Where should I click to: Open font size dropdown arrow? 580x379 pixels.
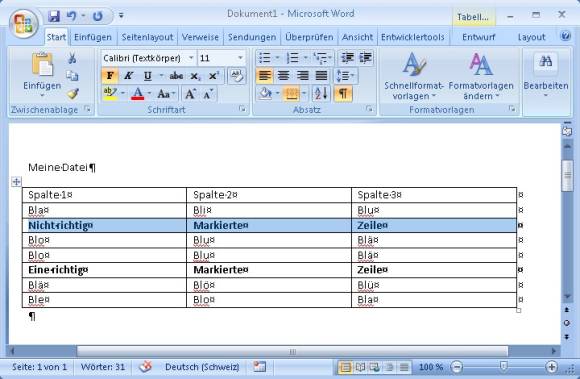point(240,58)
